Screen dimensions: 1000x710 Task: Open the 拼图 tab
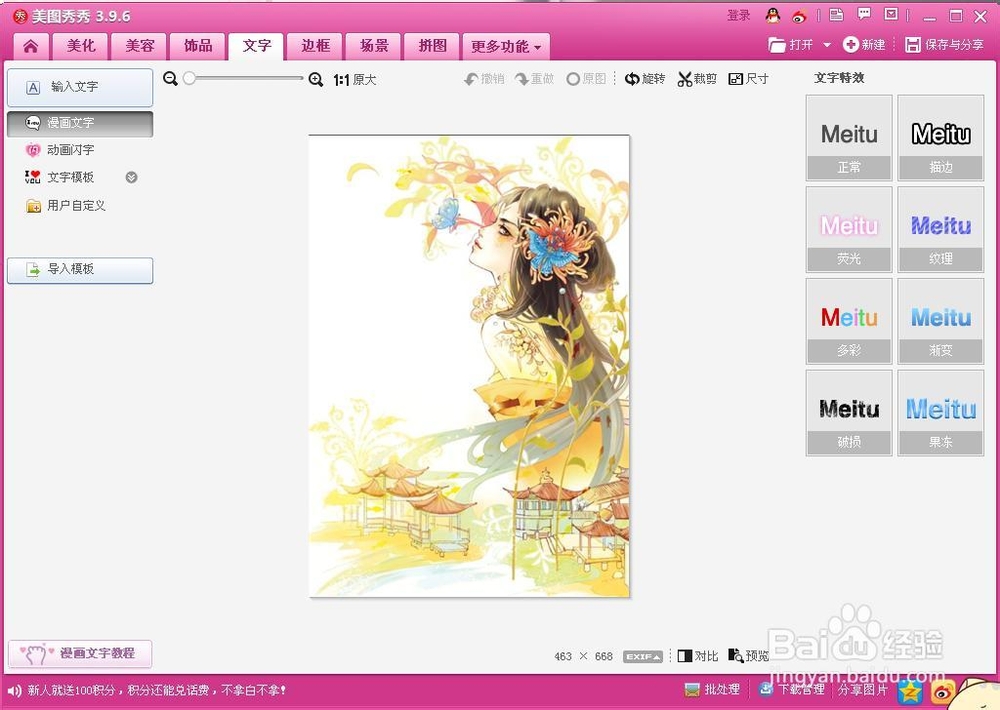(x=432, y=46)
